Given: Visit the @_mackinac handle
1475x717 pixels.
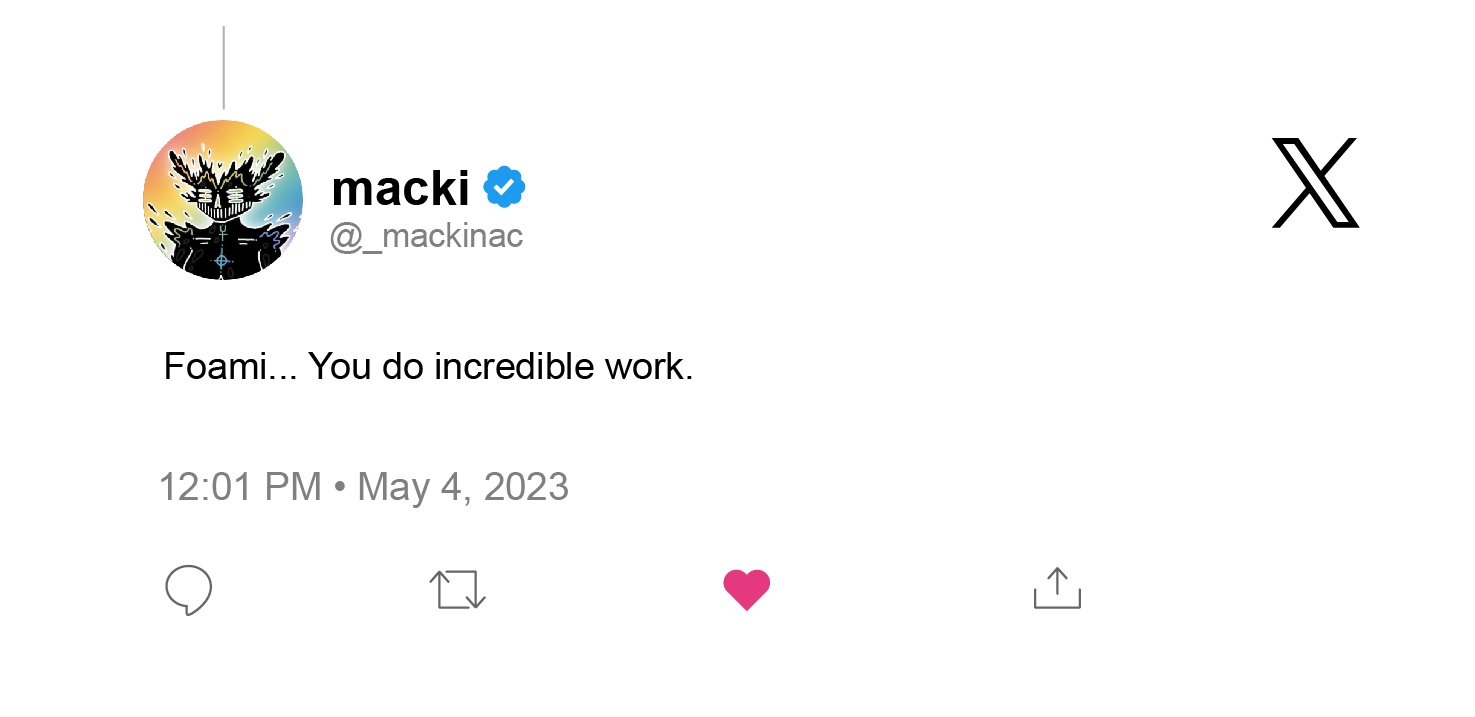Looking at the screenshot, I should [x=426, y=235].
